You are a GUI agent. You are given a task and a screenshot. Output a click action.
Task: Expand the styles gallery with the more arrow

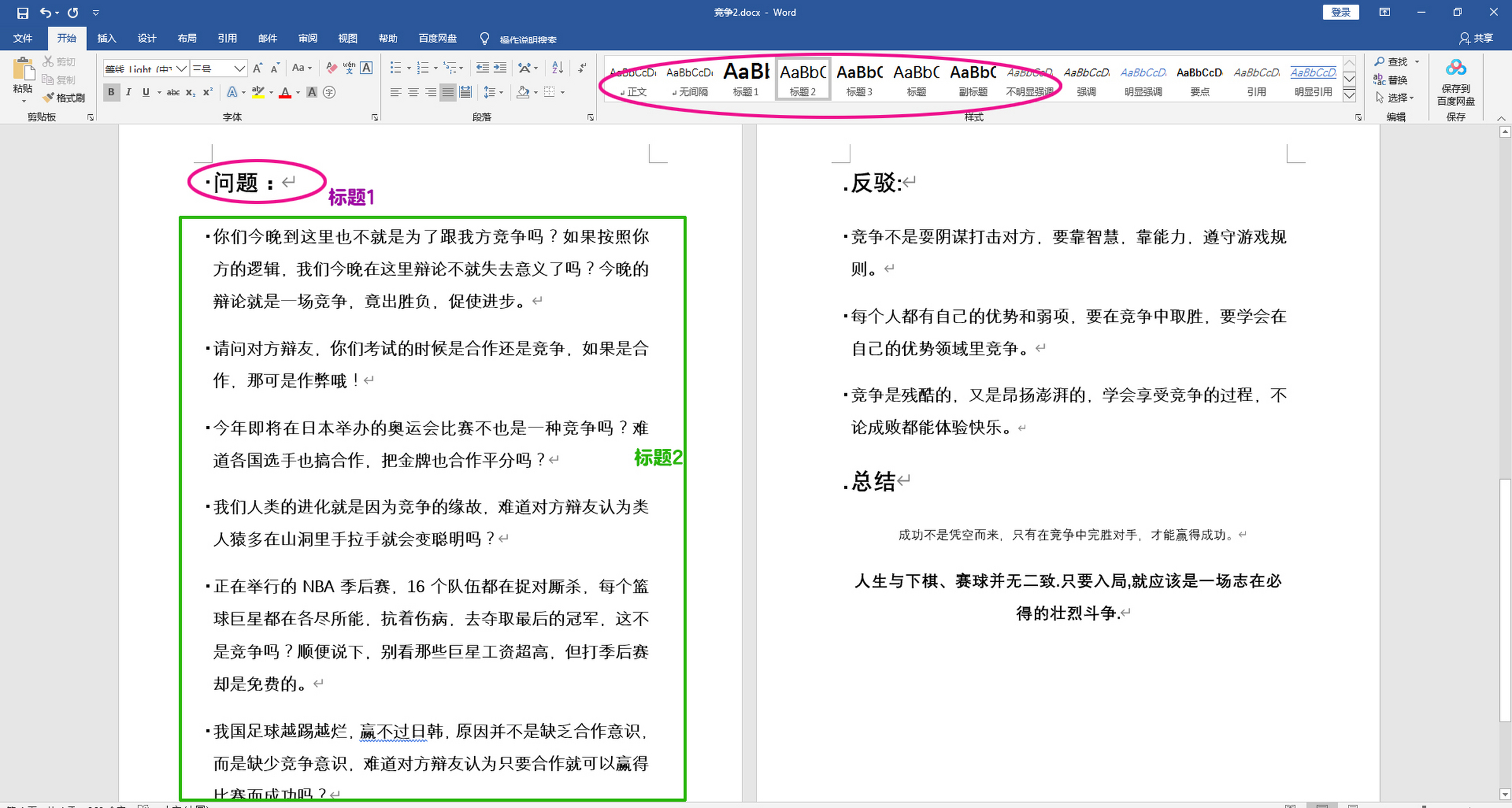click(x=1349, y=95)
